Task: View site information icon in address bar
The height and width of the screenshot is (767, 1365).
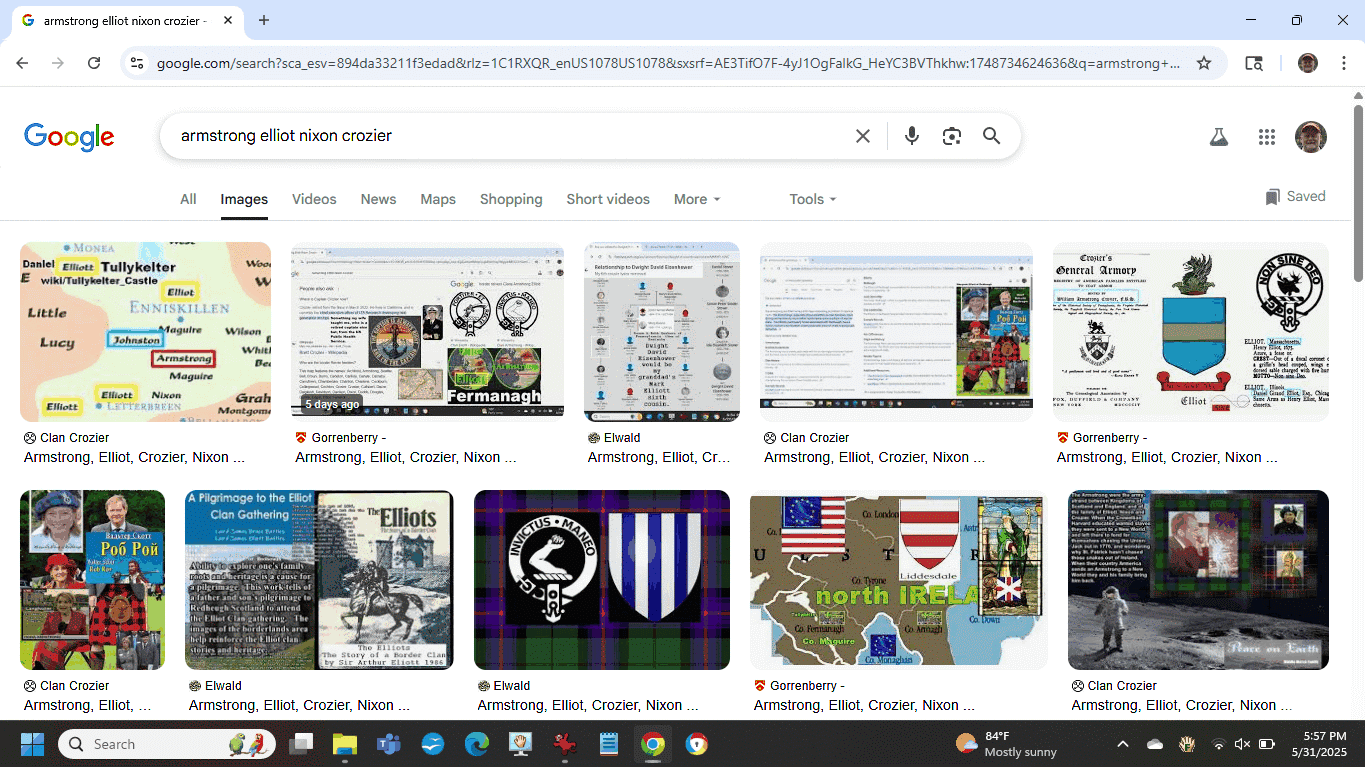Action: (137, 63)
